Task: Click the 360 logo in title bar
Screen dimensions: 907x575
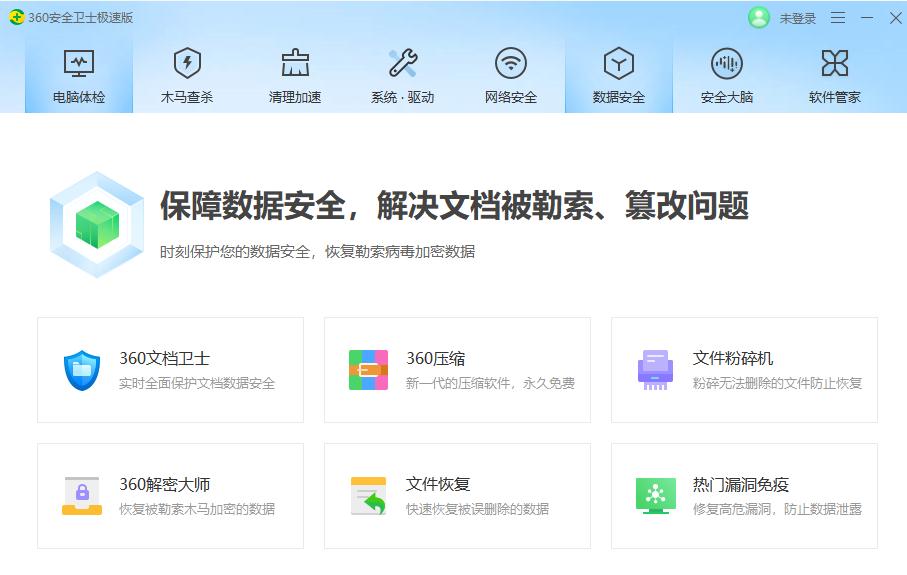Action: [16, 17]
